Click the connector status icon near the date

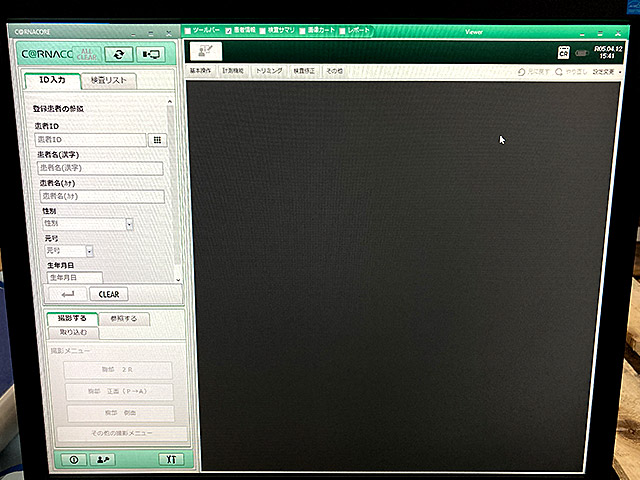[582, 53]
